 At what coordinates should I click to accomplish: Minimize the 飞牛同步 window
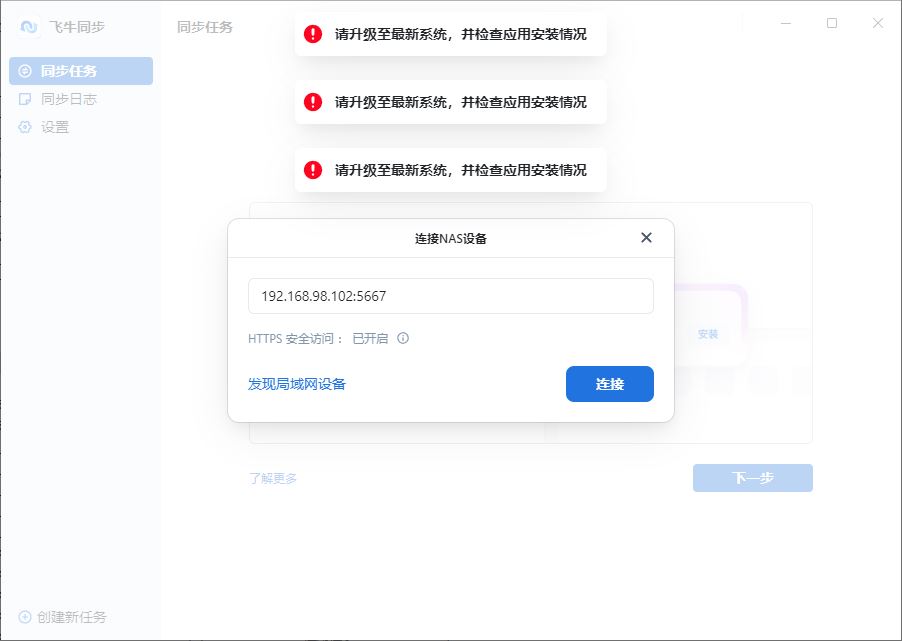pos(786,23)
